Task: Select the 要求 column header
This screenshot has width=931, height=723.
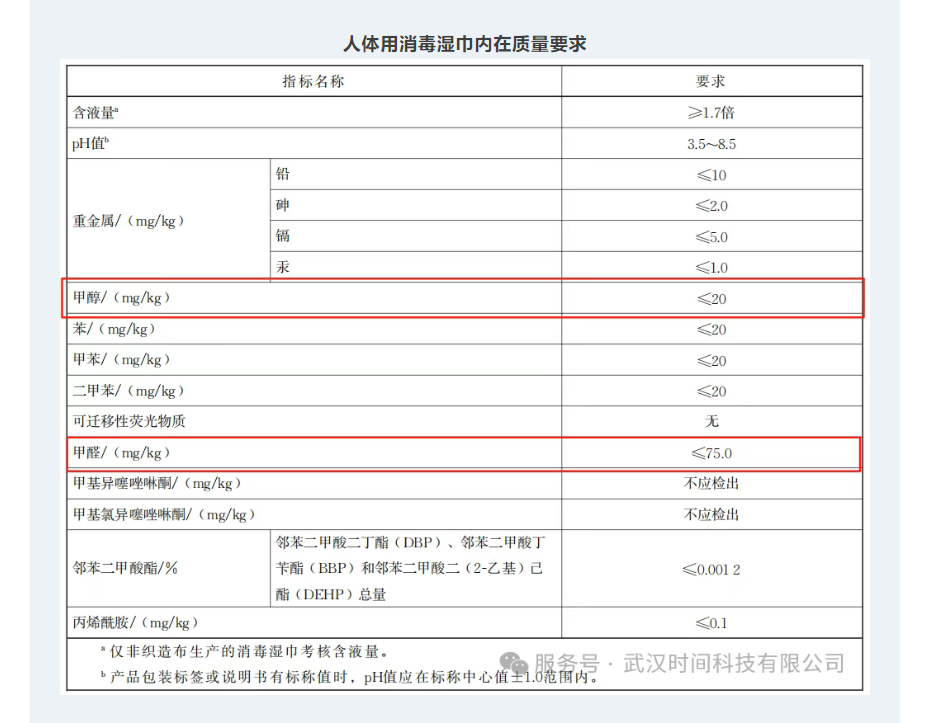Action: [711, 82]
